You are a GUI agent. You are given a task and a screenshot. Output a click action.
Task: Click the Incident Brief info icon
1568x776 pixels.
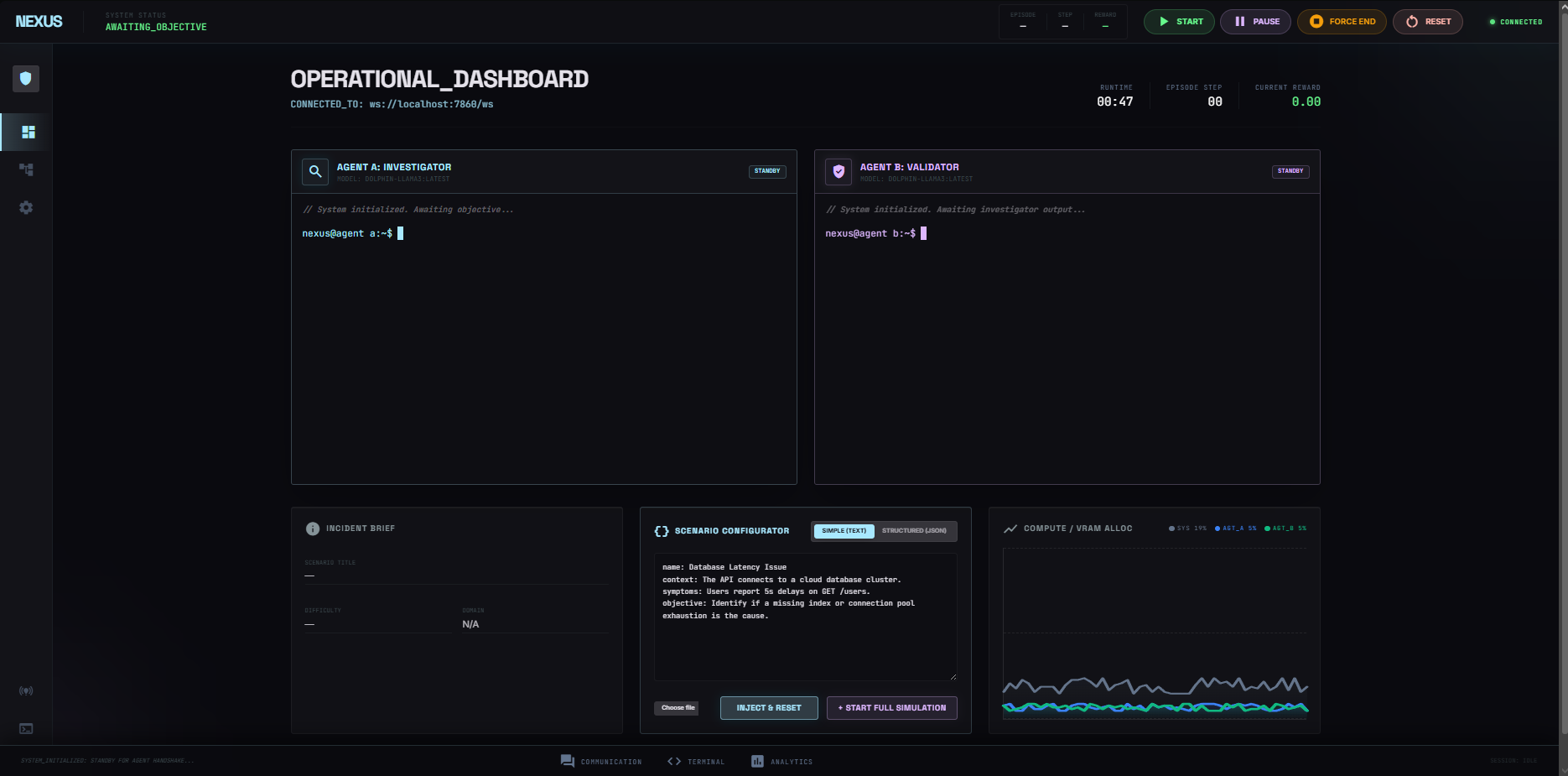tap(313, 529)
